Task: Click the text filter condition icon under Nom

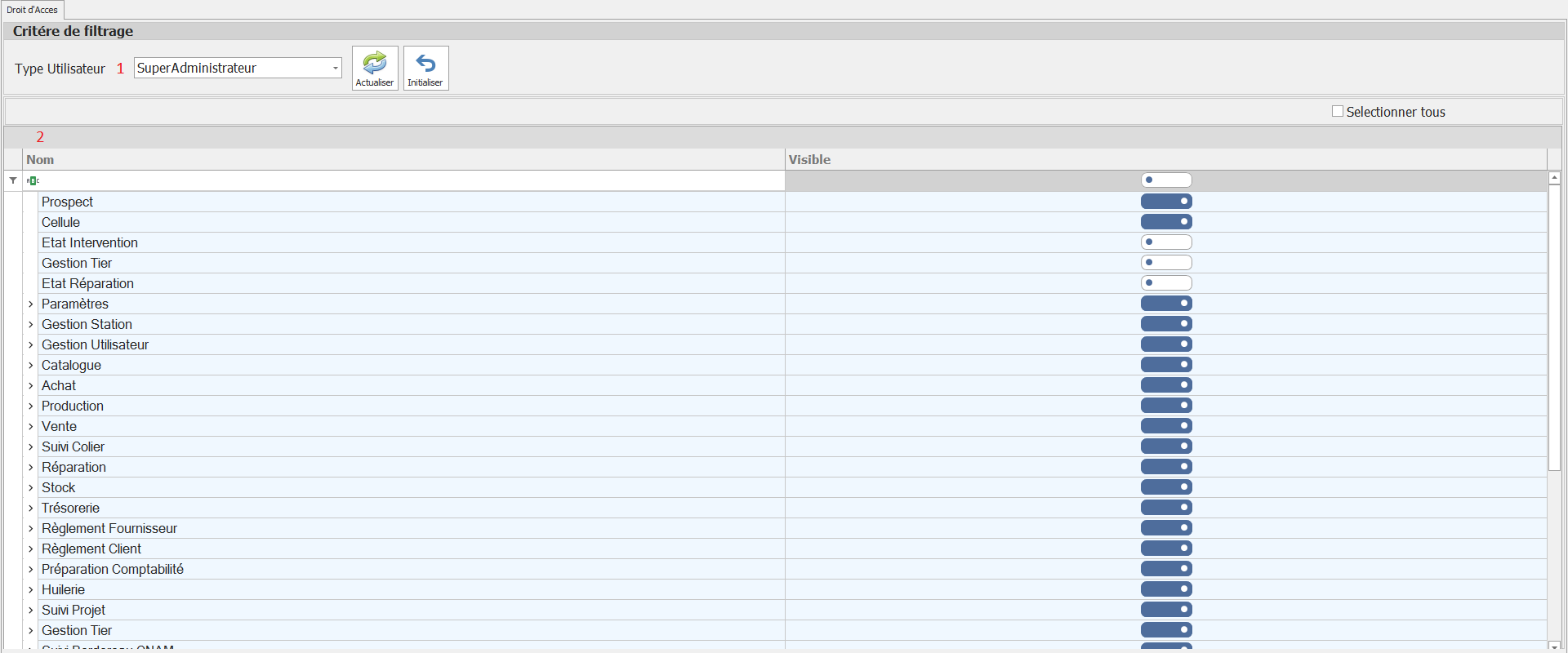Action: tap(33, 180)
